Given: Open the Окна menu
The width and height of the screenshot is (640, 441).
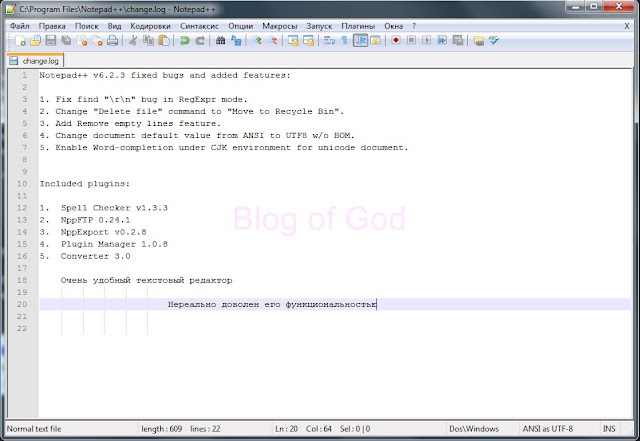Looking at the screenshot, I should click(393, 26).
